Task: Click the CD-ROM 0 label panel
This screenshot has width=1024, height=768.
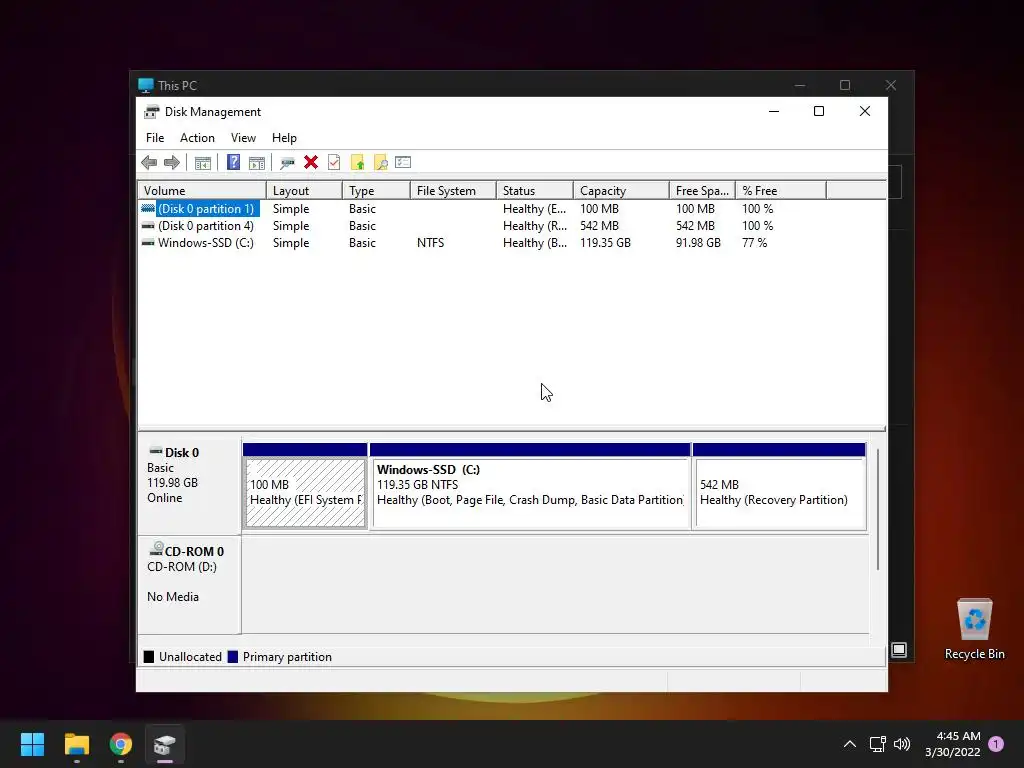Action: click(189, 584)
